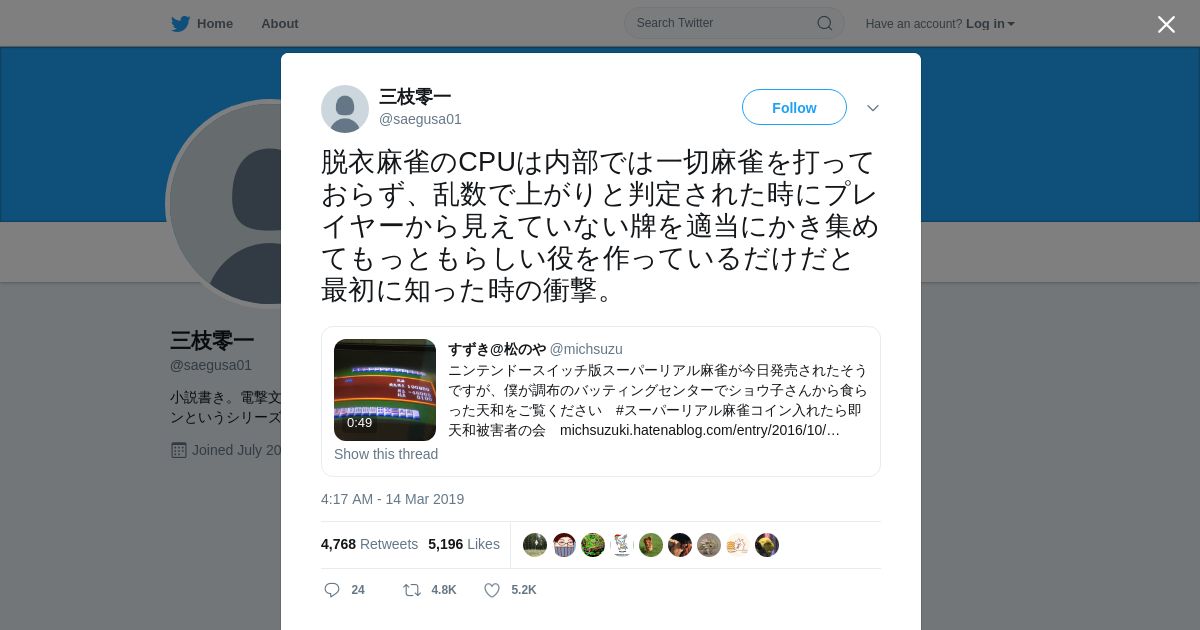Viewport: 1200px width, 630px height.
Task: Like the tweet with heart icon
Action: pos(492,590)
